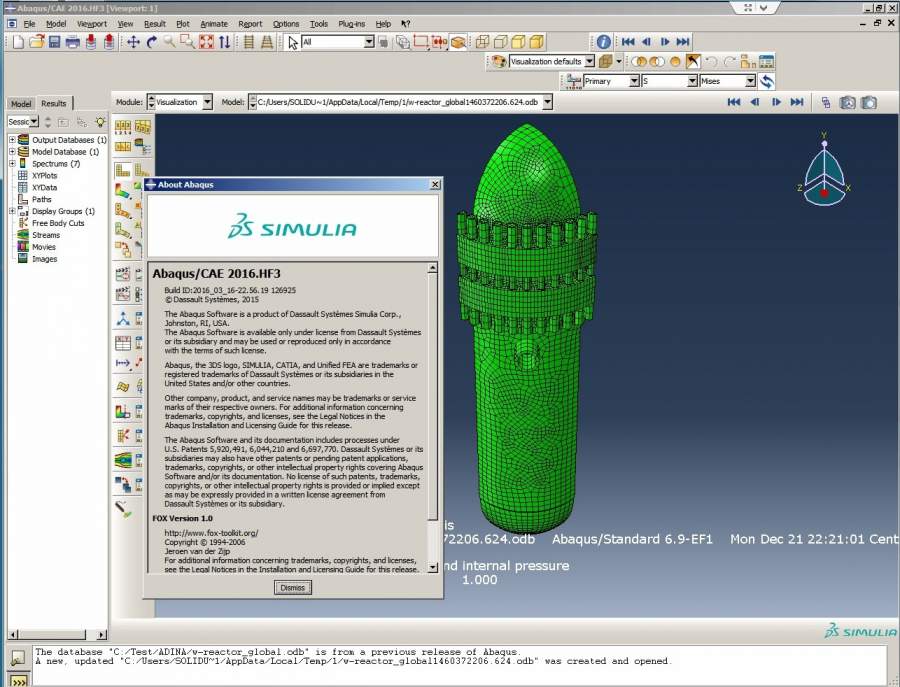The width and height of the screenshot is (900, 687).
Task: Toggle hidden render style
Action: pos(501,42)
